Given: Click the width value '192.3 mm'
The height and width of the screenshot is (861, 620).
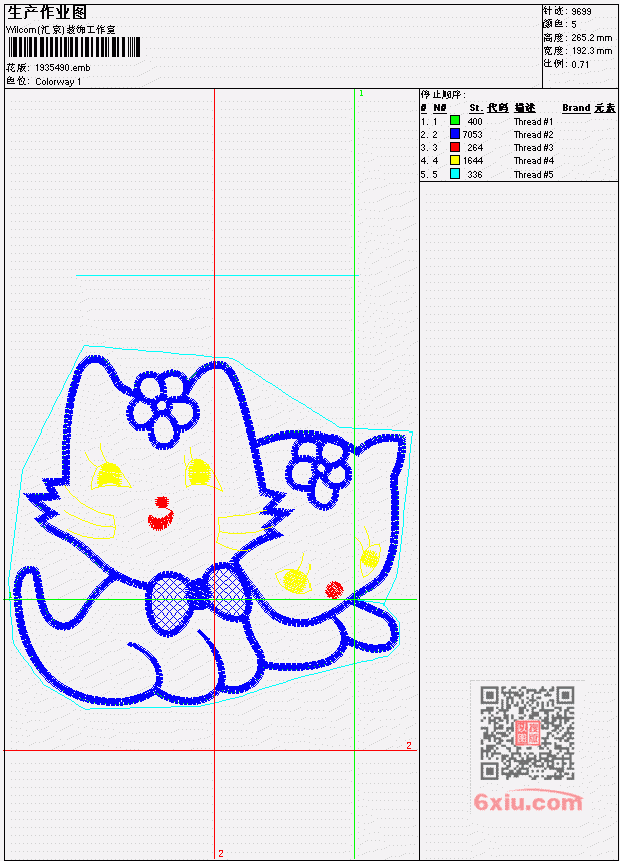Looking at the screenshot, I should click(591, 51).
